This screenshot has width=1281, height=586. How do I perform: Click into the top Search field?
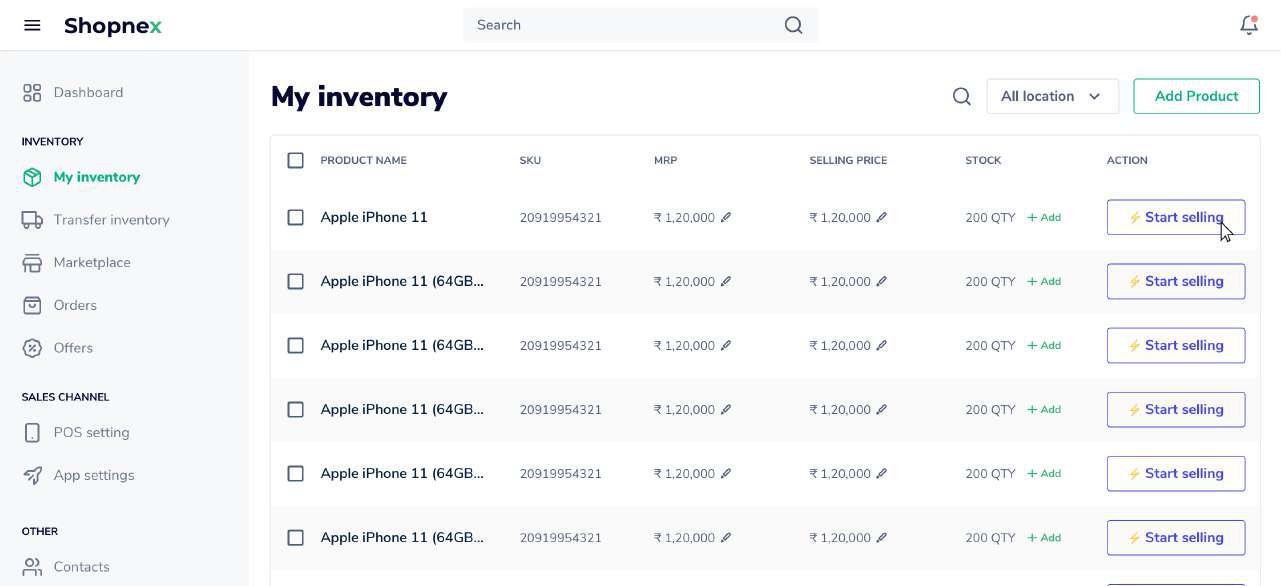(620, 25)
